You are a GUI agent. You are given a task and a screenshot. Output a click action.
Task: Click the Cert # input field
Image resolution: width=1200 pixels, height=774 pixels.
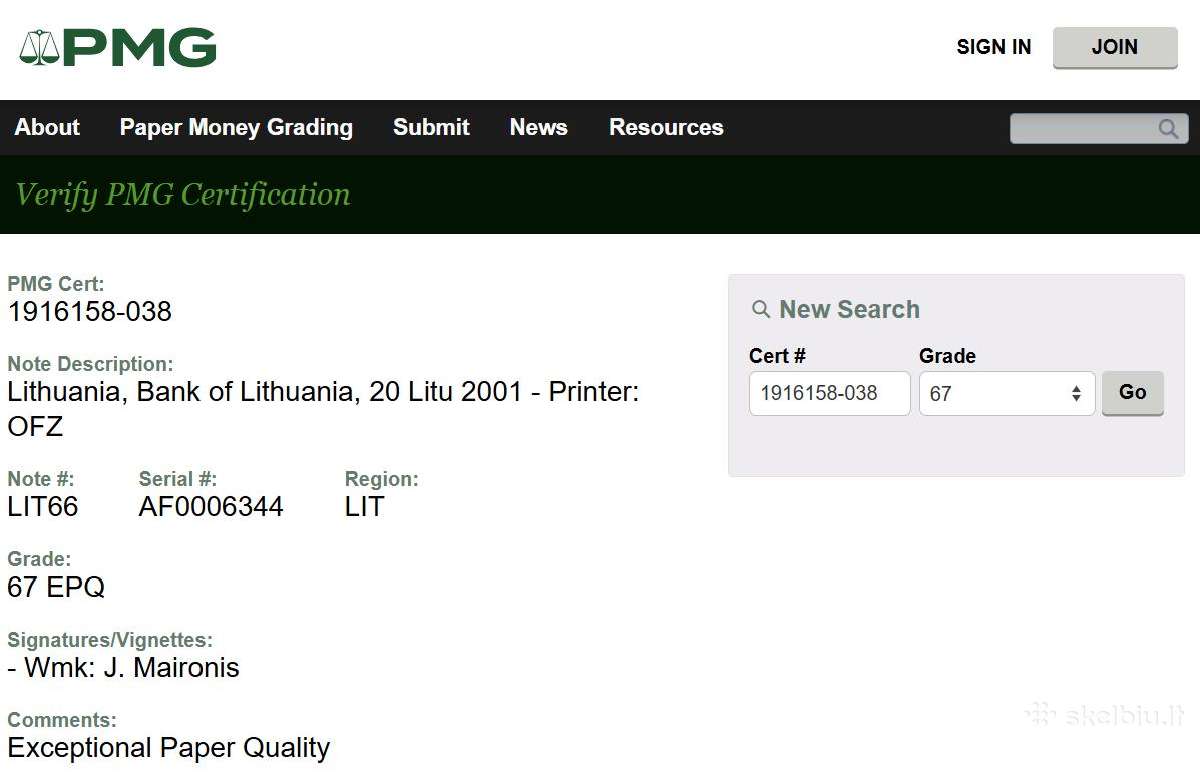pyautogui.click(x=830, y=393)
